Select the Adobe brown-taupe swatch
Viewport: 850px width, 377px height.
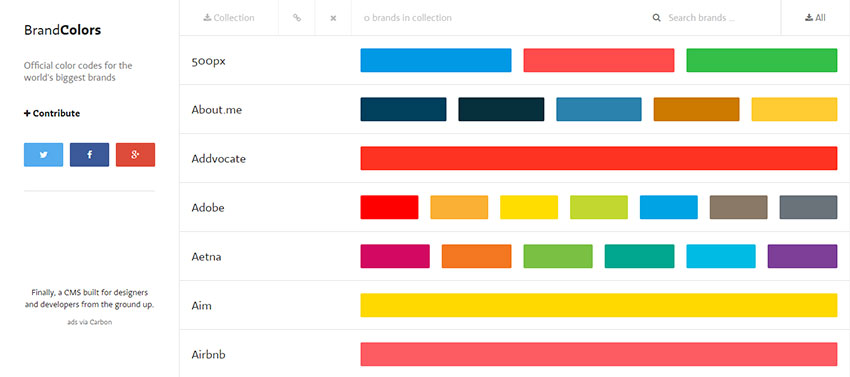pos(738,207)
